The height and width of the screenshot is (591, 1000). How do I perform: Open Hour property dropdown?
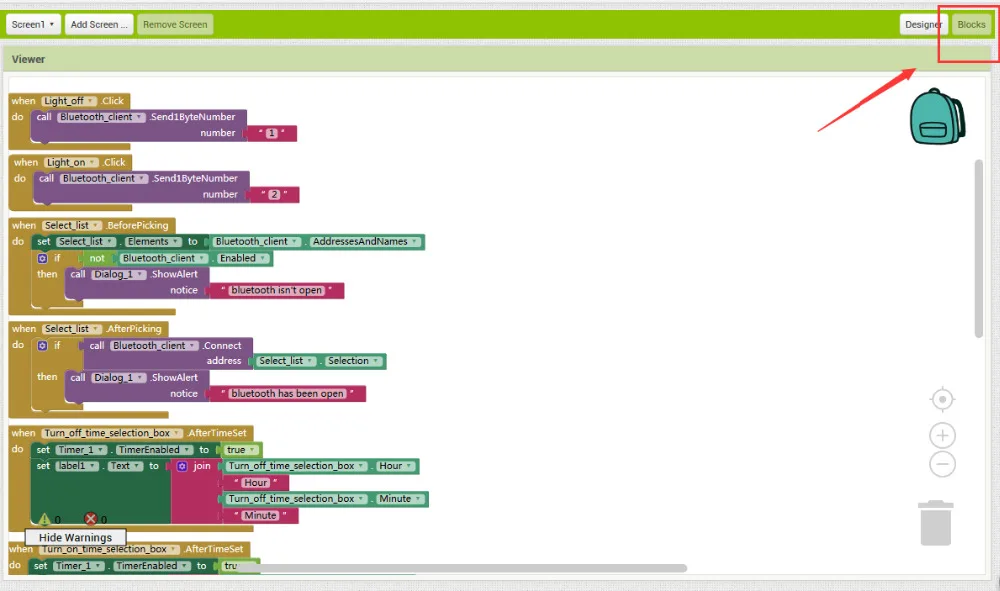[395, 466]
